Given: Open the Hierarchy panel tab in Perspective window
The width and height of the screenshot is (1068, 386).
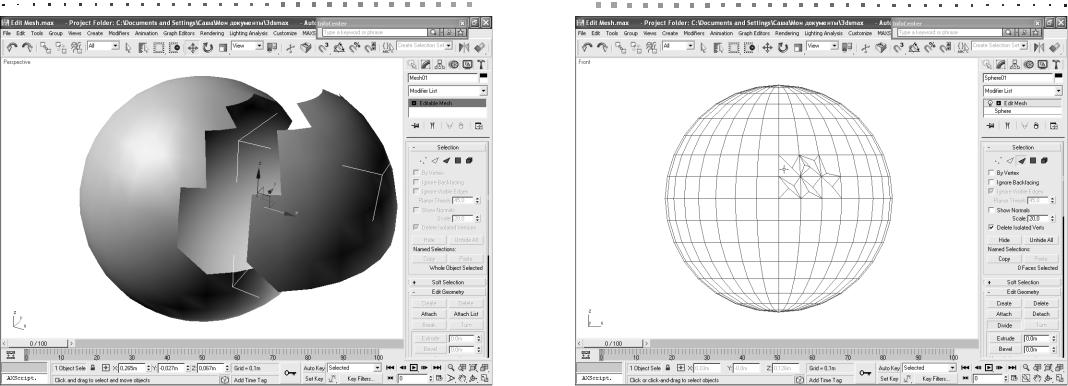Looking at the screenshot, I should point(439,65).
